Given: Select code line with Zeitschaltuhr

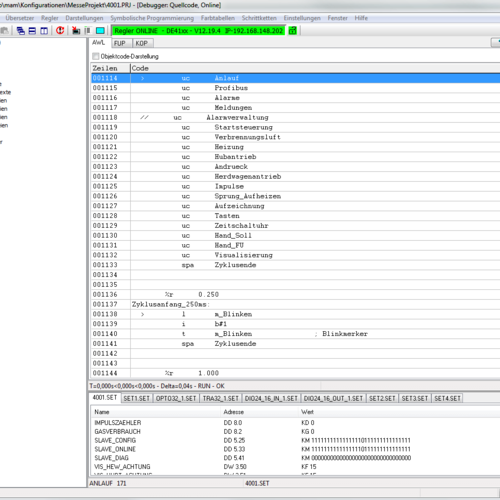Looking at the screenshot, I should [295, 226].
